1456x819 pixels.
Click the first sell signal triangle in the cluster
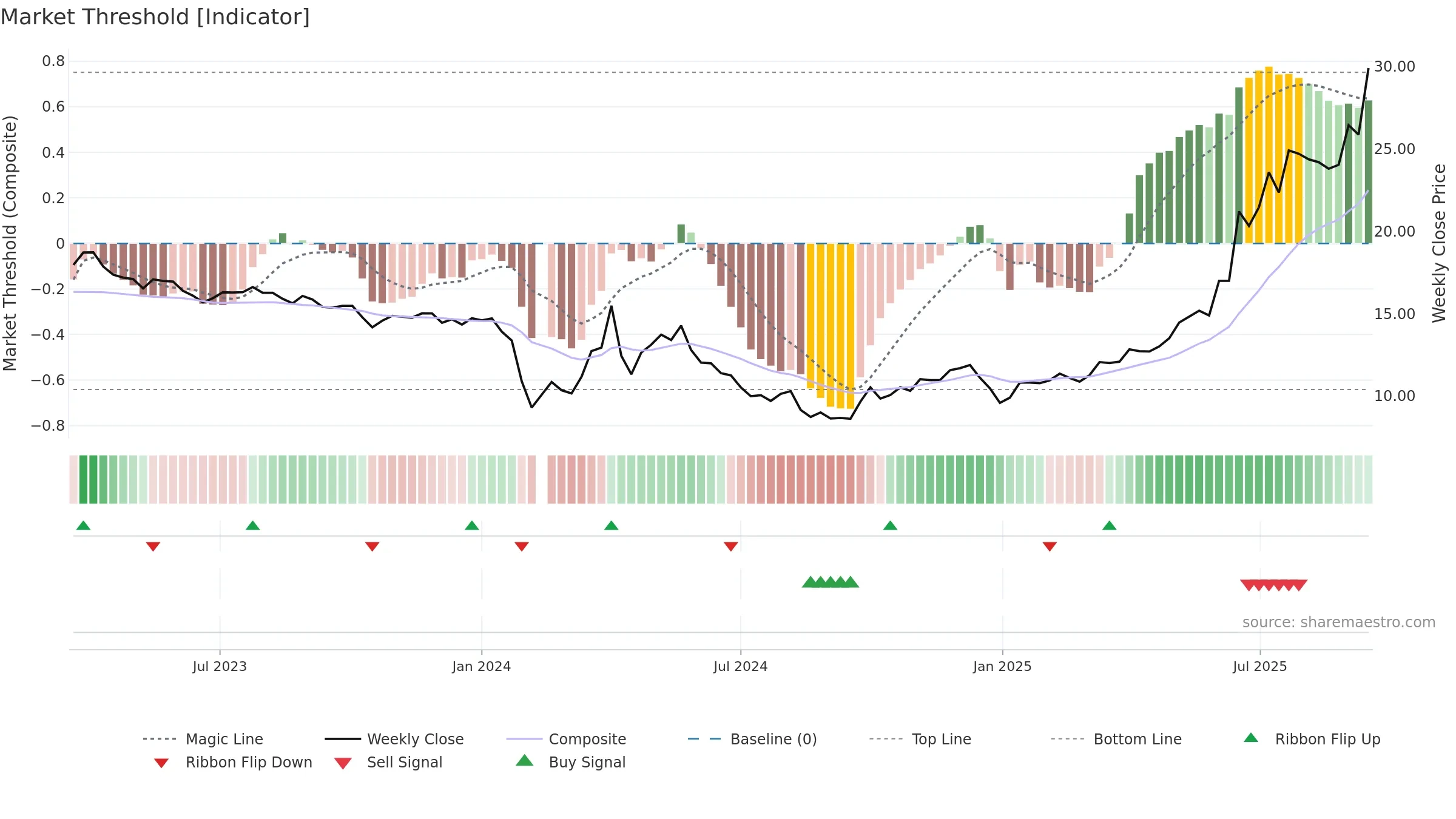pyautogui.click(x=1248, y=585)
